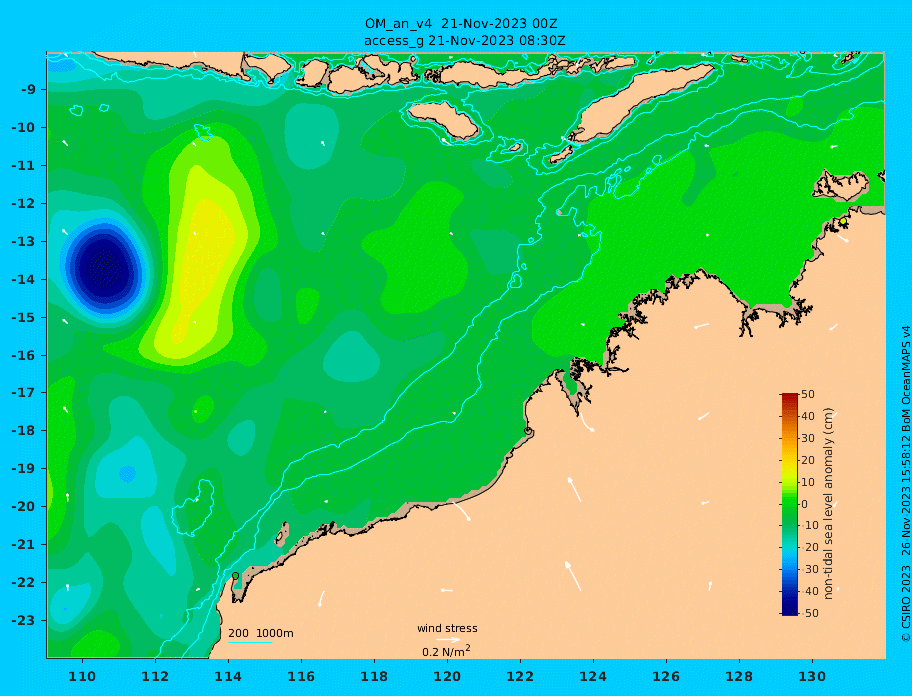This screenshot has height=696, width=912.
Task: Click the '200 1000m' depth contour legend
Action: (x=261, y=633)
